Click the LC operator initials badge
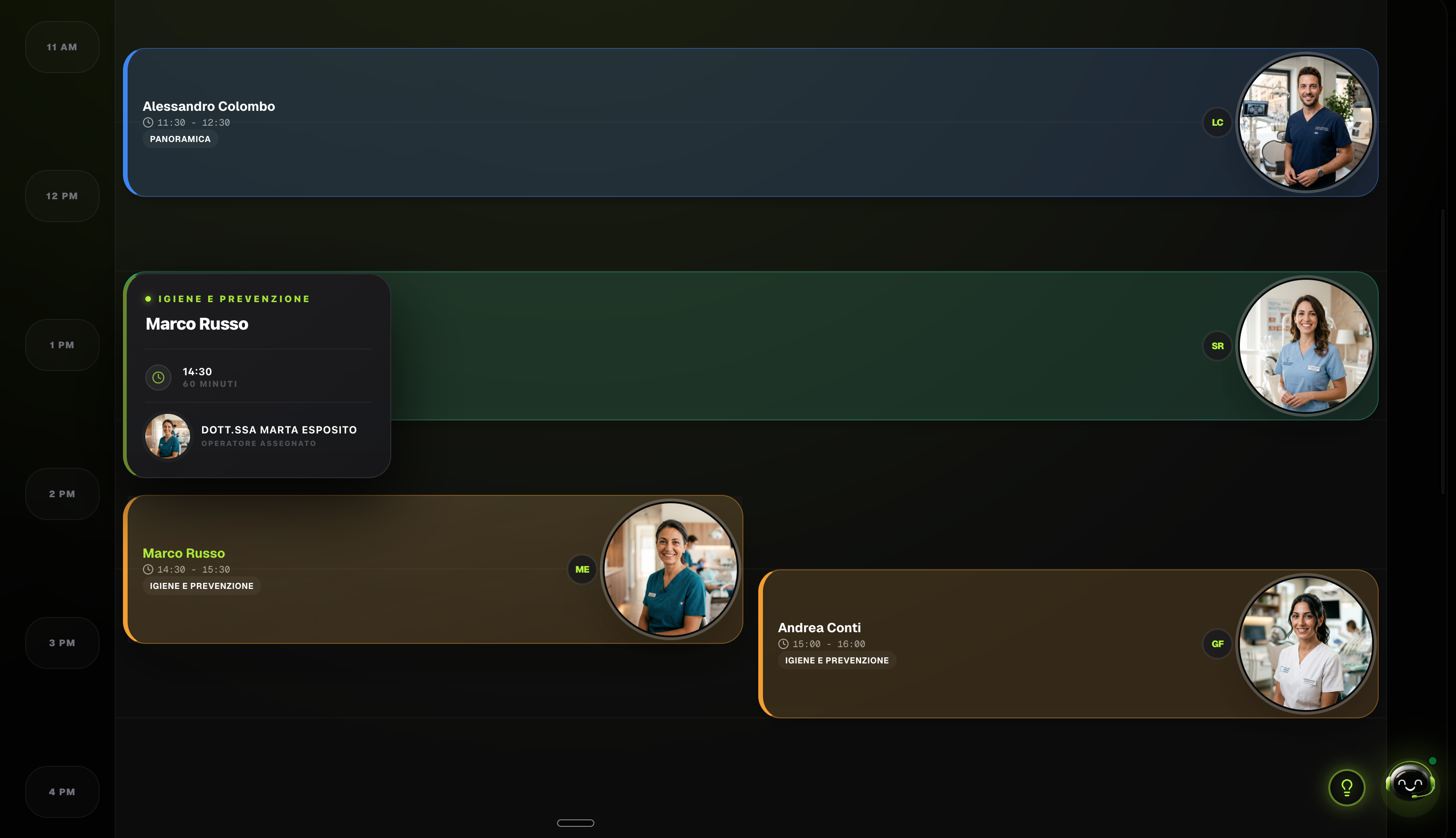Viewport: 1456px width, 838px height. click(1217, 122)
